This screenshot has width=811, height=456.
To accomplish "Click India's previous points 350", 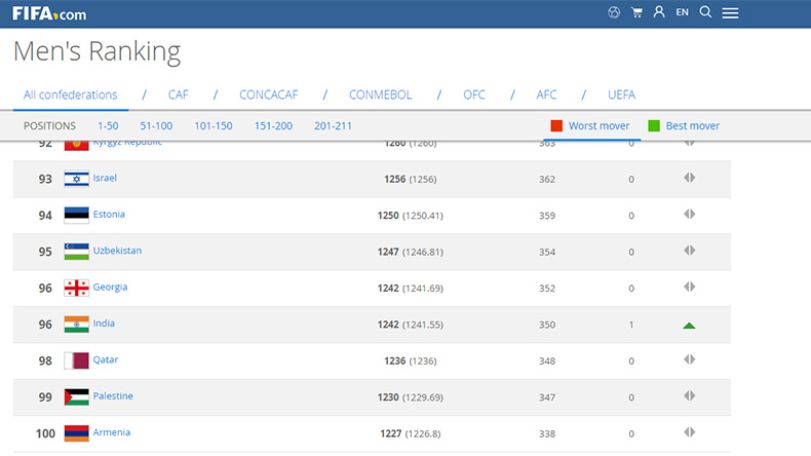I will [x=547, y=325].
